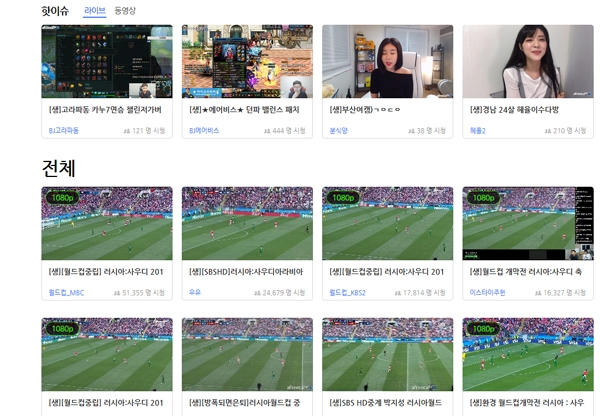Image resolution: width=600 pixels, height=416 pixels.
Task: Click the viewers icon beside 210 명 시청
Action: point(548,131)
